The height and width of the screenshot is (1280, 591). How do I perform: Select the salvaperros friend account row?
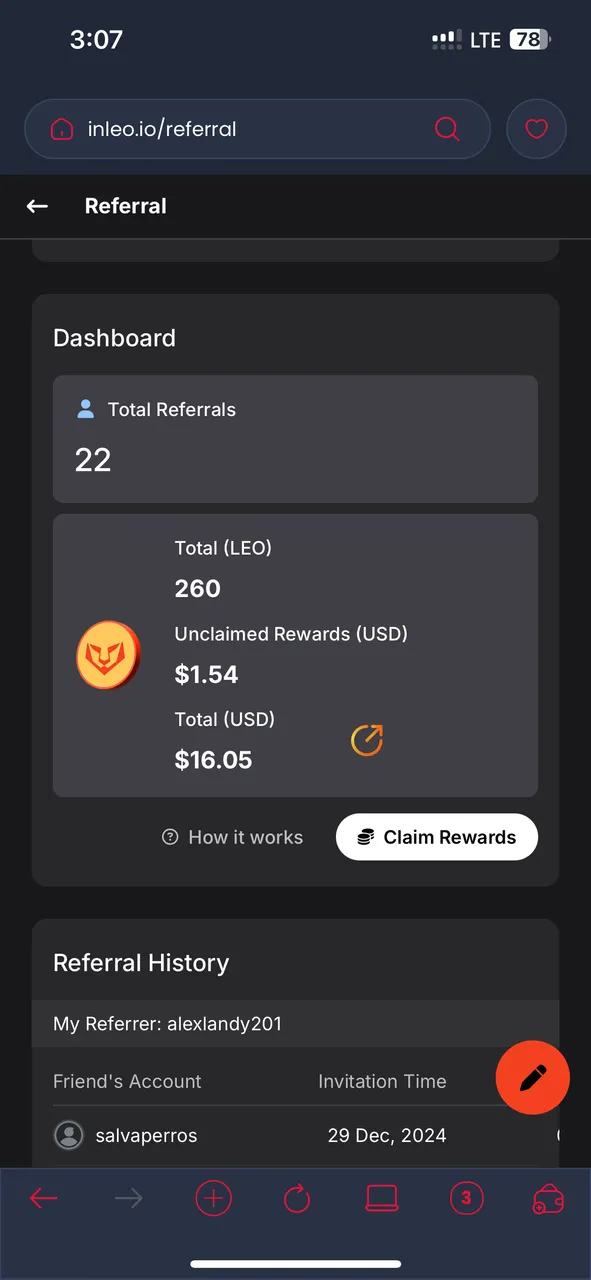295,1135
